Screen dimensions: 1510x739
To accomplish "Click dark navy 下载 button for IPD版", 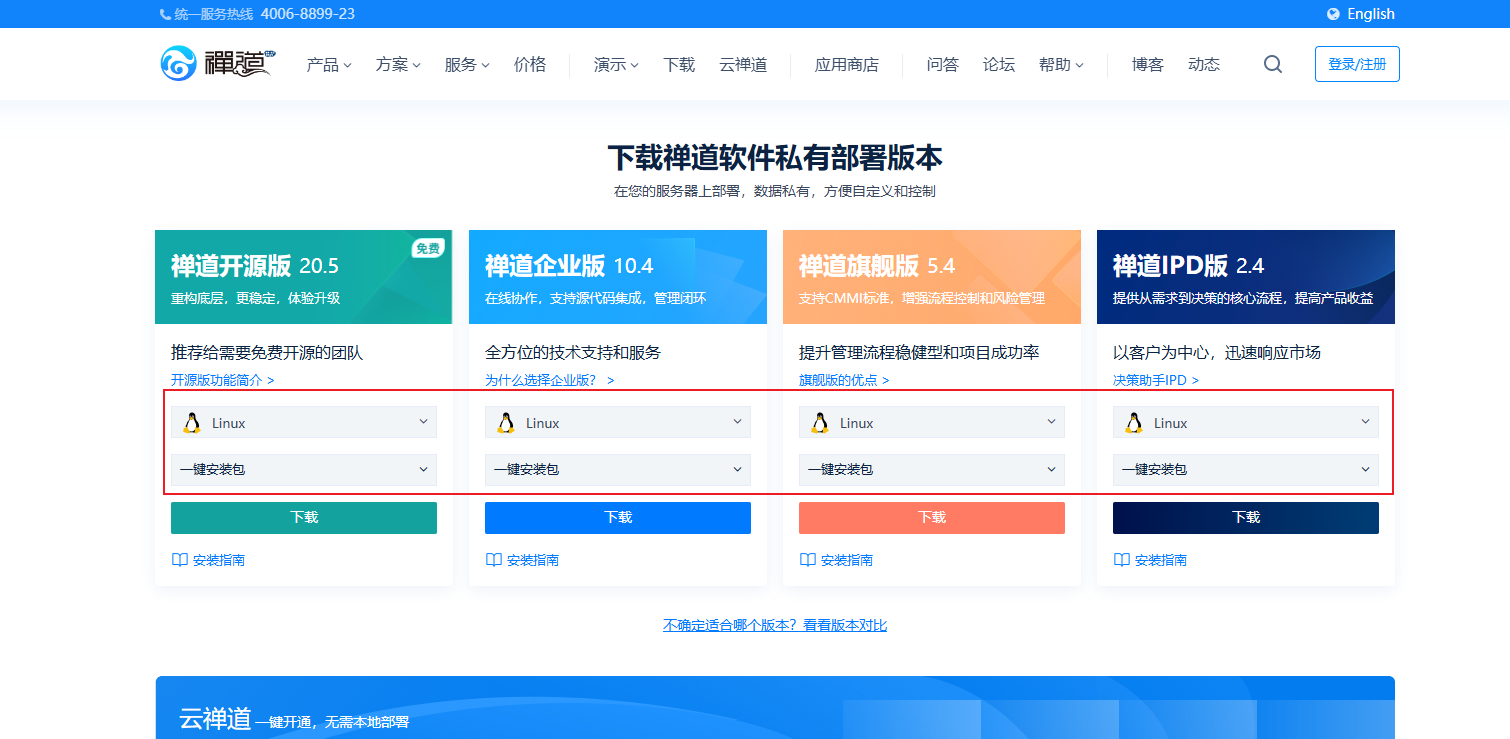I will [x=1246, y=518].
